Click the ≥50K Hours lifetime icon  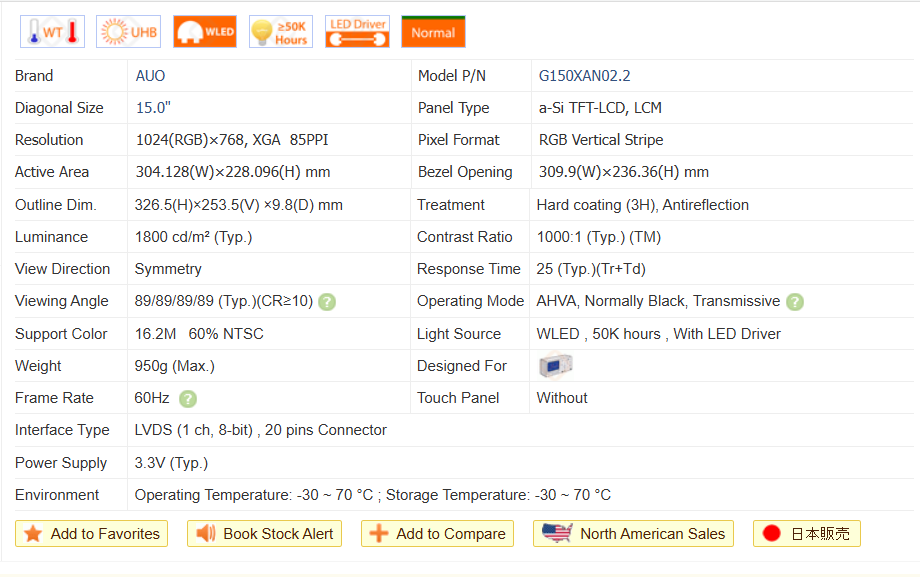280,32
